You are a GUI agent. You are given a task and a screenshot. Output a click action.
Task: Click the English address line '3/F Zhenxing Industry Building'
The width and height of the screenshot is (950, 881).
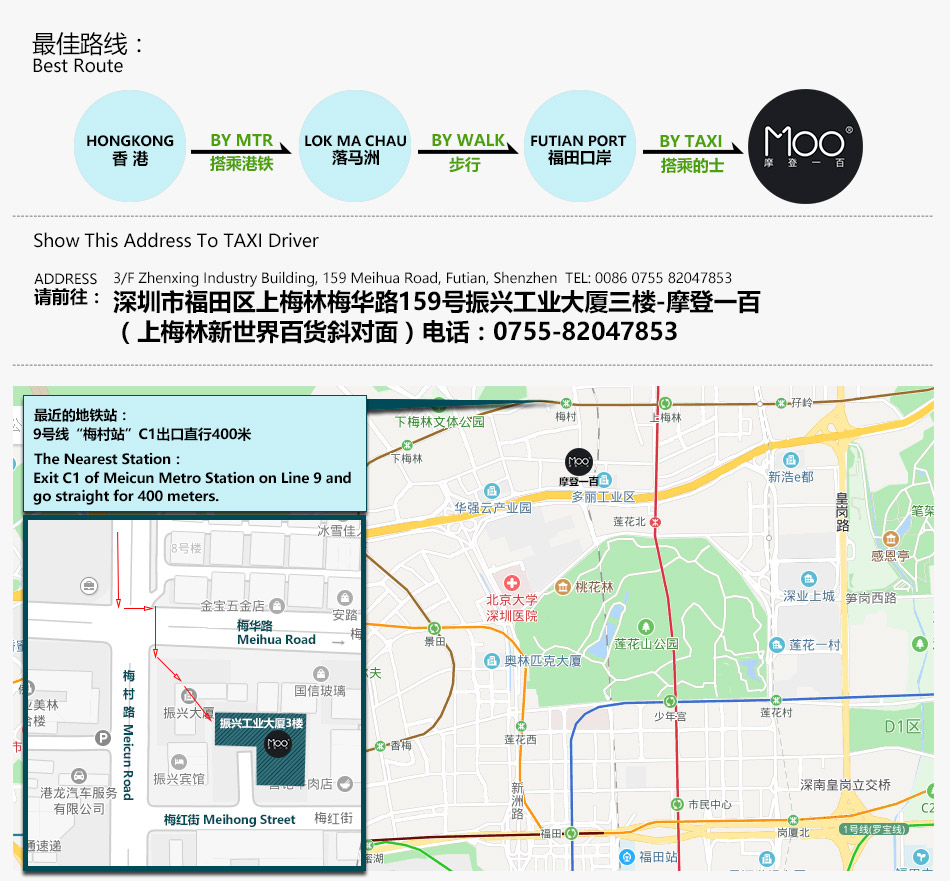pyautogui.click(x=335, y=278)
